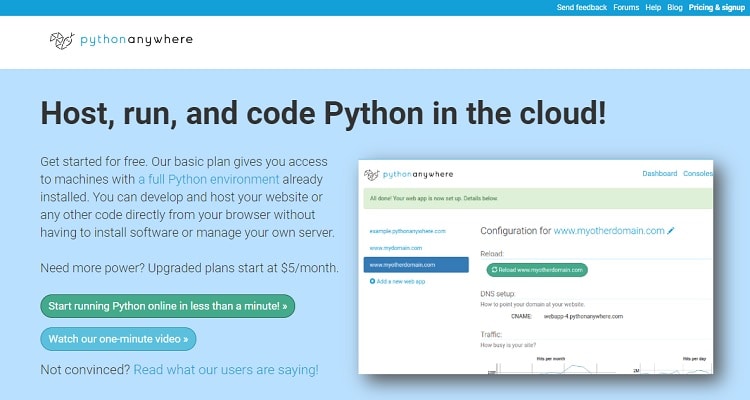Click the 'DNS setup:' heading in preview
The height and width of the screenshot is (400, 750).
coord(497,294)
